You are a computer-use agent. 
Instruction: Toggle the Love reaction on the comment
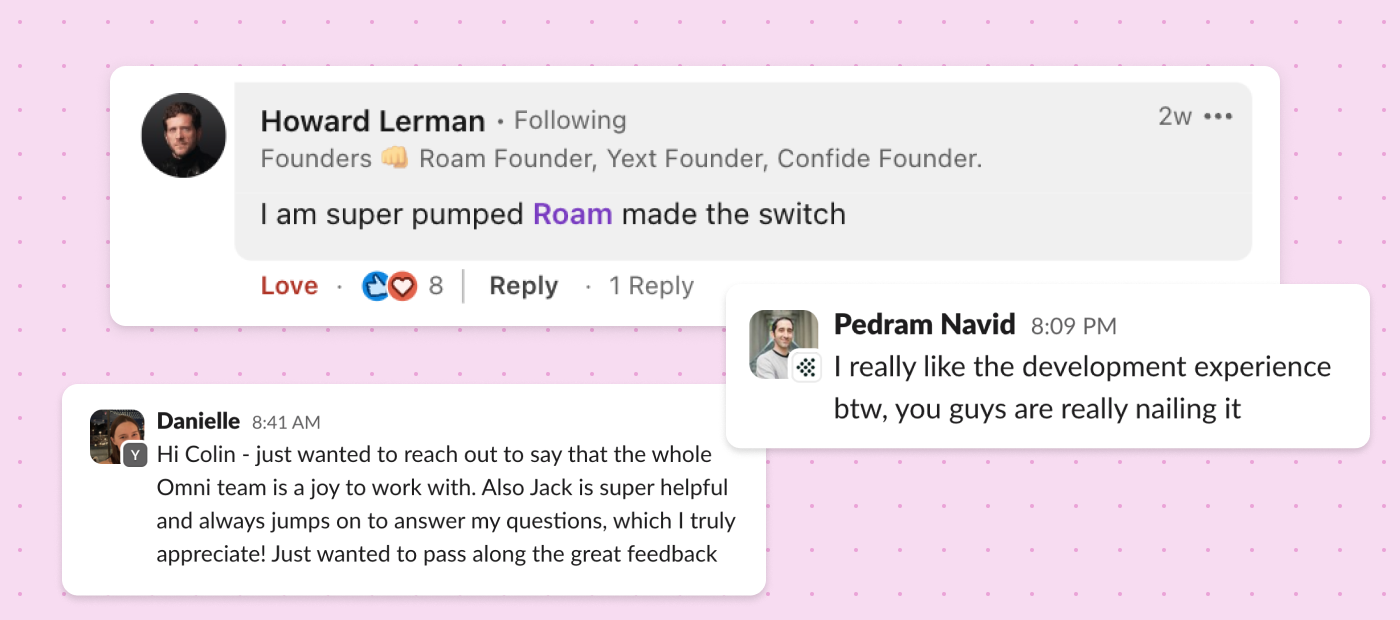click(x=289, y=286)
